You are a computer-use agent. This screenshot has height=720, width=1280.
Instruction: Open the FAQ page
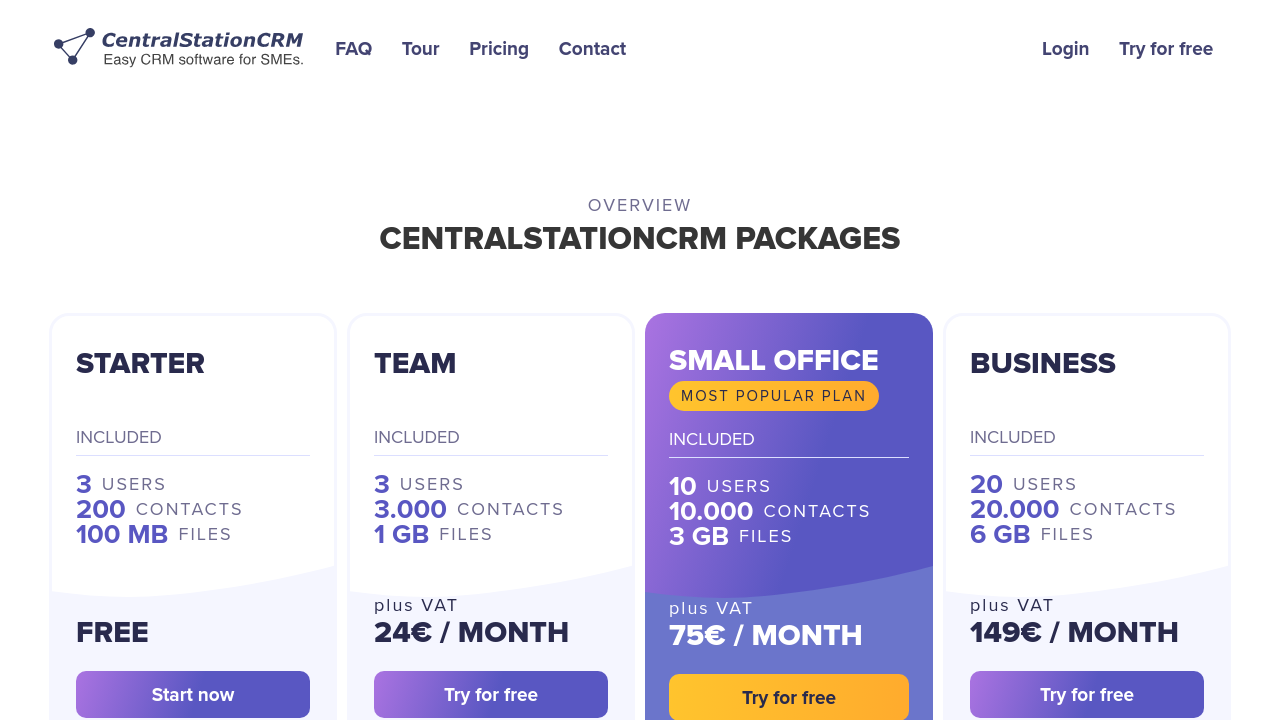(x=353, y=49)
